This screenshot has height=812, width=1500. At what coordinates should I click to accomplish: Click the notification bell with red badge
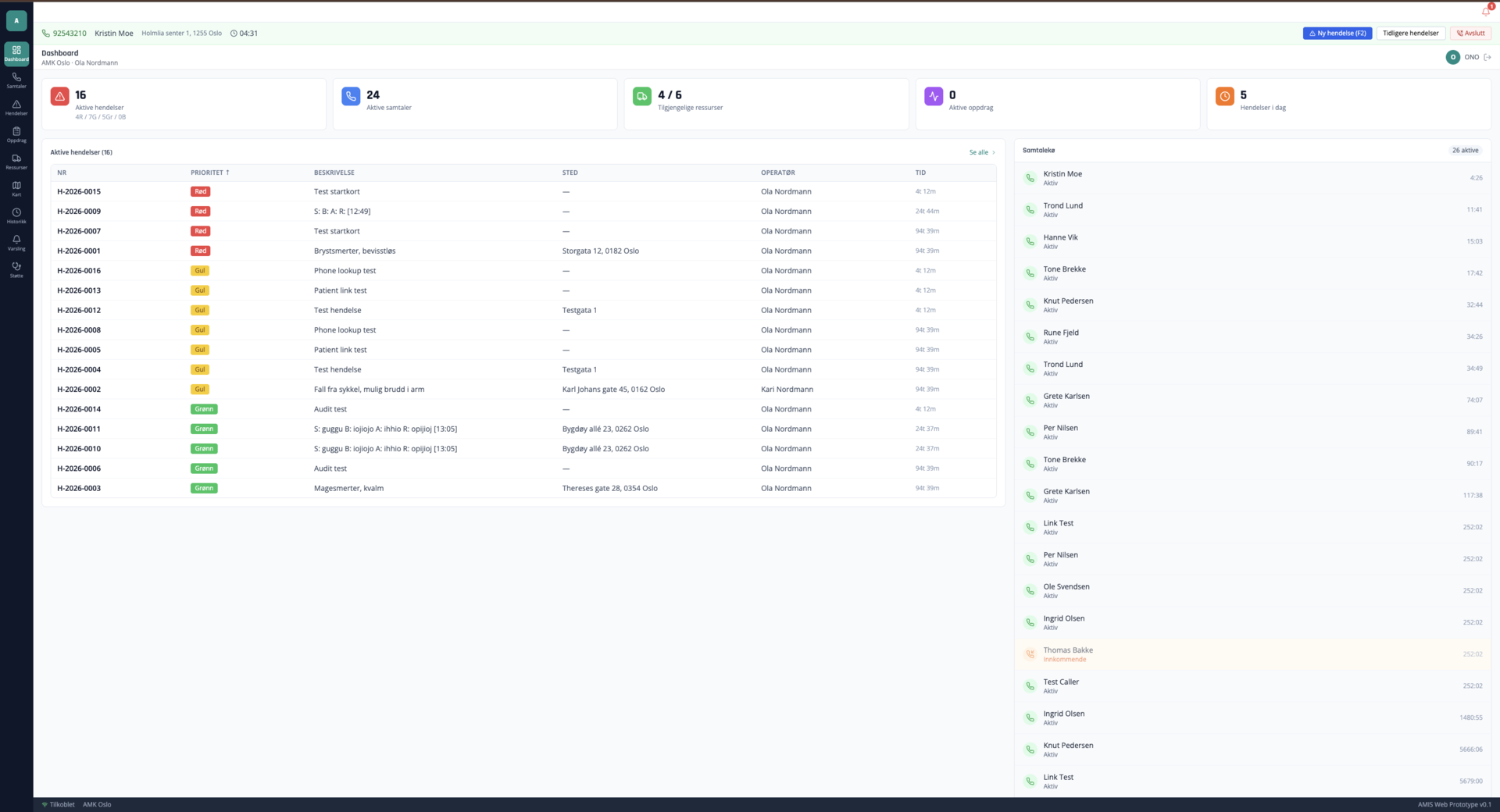tap(1486, 10)
